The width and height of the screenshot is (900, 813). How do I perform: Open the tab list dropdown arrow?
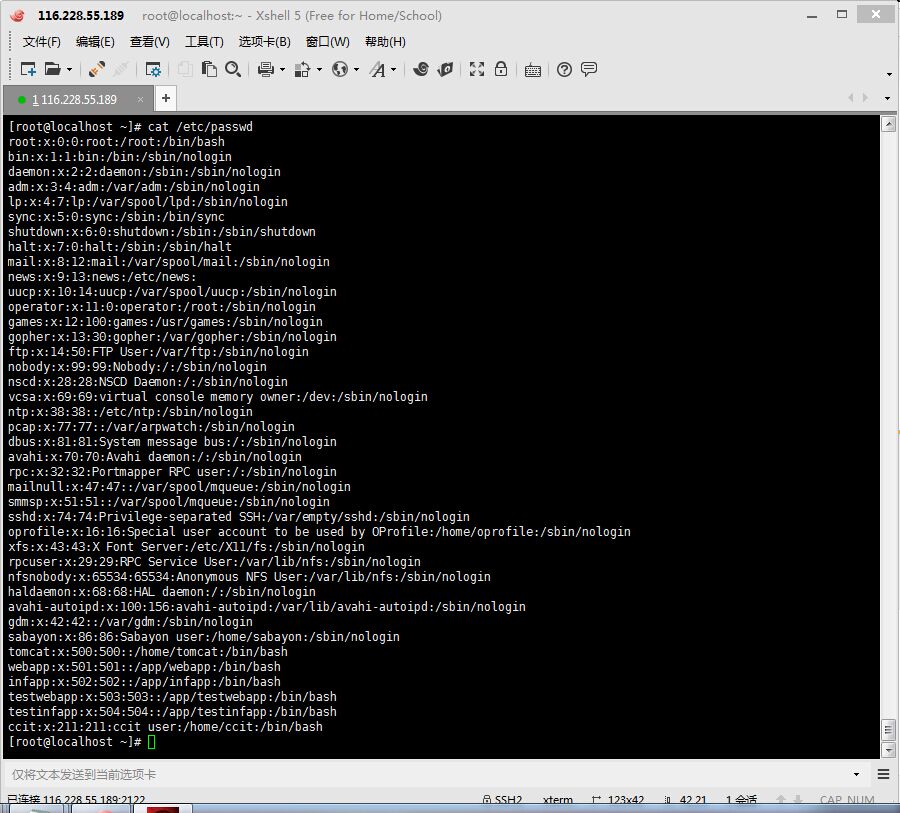tap(887, 98)
